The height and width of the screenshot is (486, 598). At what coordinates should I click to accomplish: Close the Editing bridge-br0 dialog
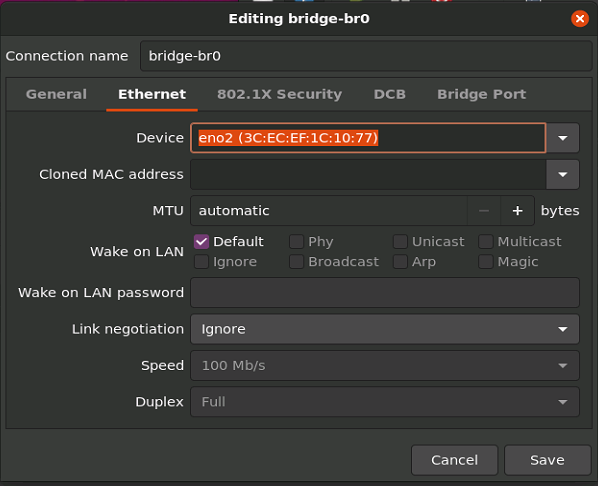[580, 19]
